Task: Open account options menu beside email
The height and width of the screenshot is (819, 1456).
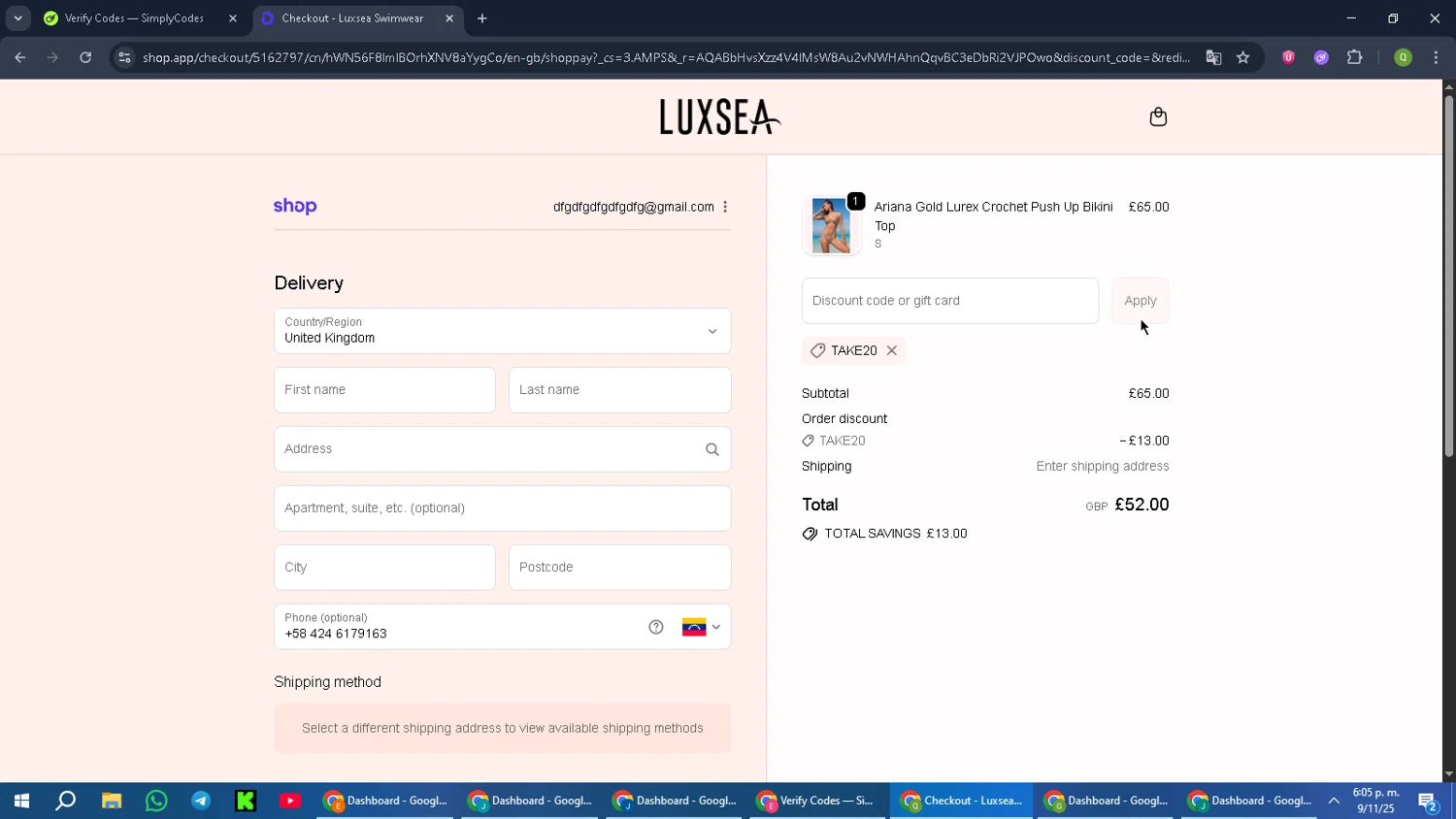Action: pos(725,207)
